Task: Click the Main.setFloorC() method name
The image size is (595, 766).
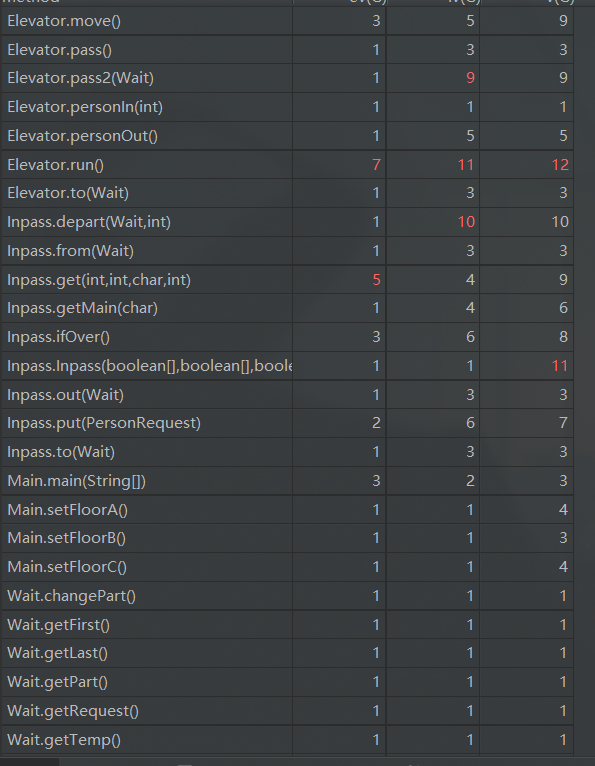Action: [x=67, y=567]
